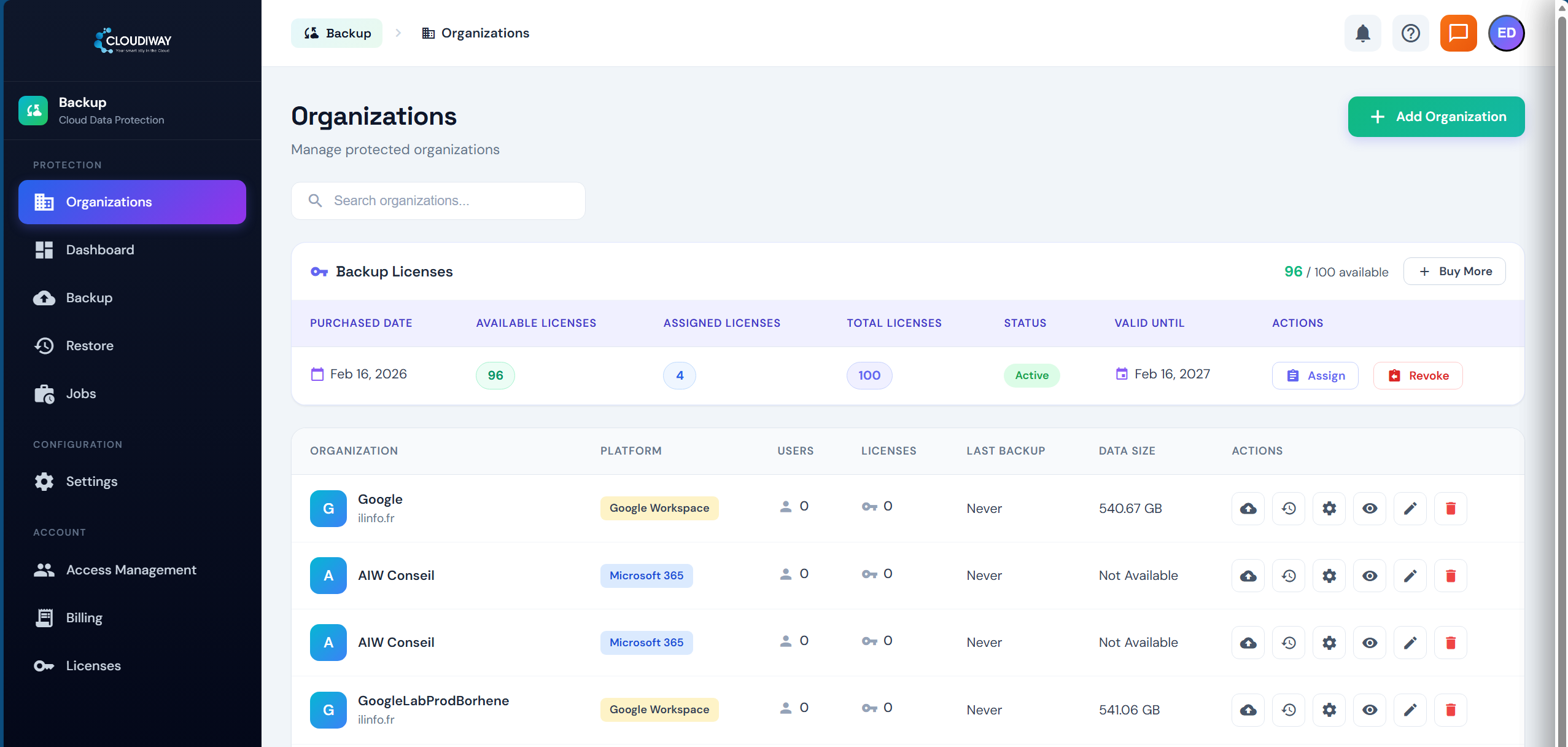This screenshot has width=1568, height=747.
Task: Edit GoogleLabProdBorhene with pencil icon
Action: (x=1410, y=710)
